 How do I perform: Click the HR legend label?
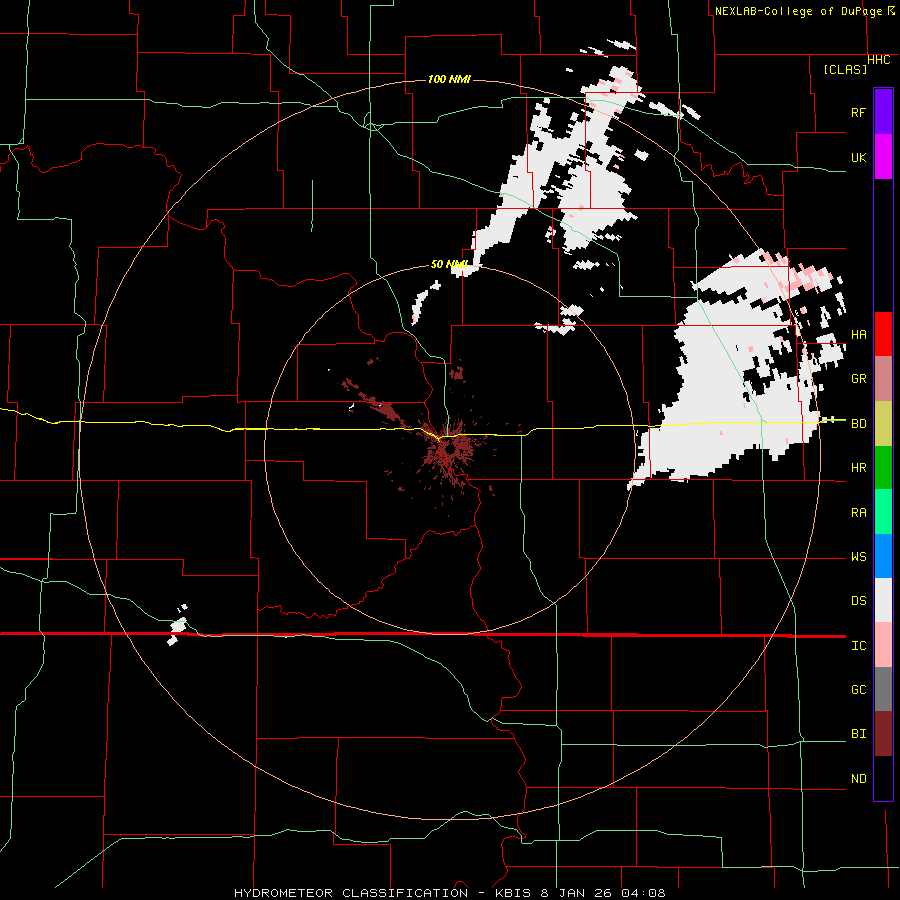(858, 468)
